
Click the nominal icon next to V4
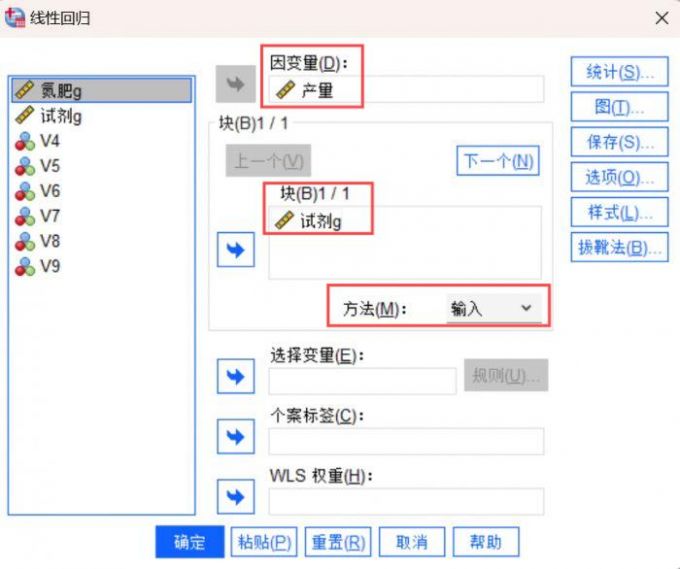25,141
